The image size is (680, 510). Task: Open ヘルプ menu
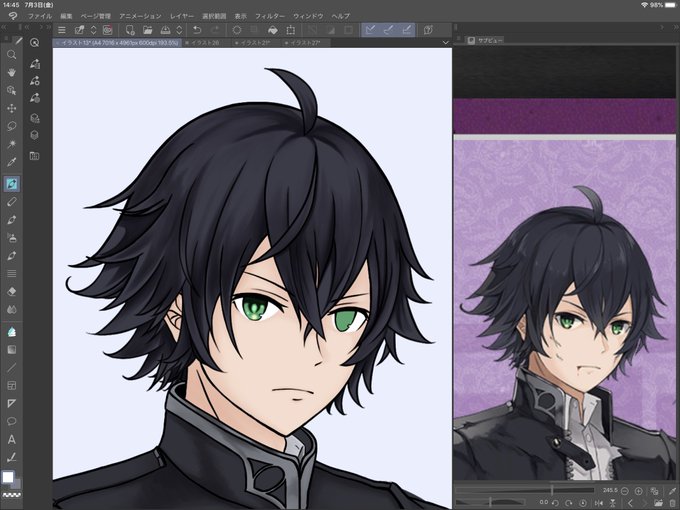[340, 16]
